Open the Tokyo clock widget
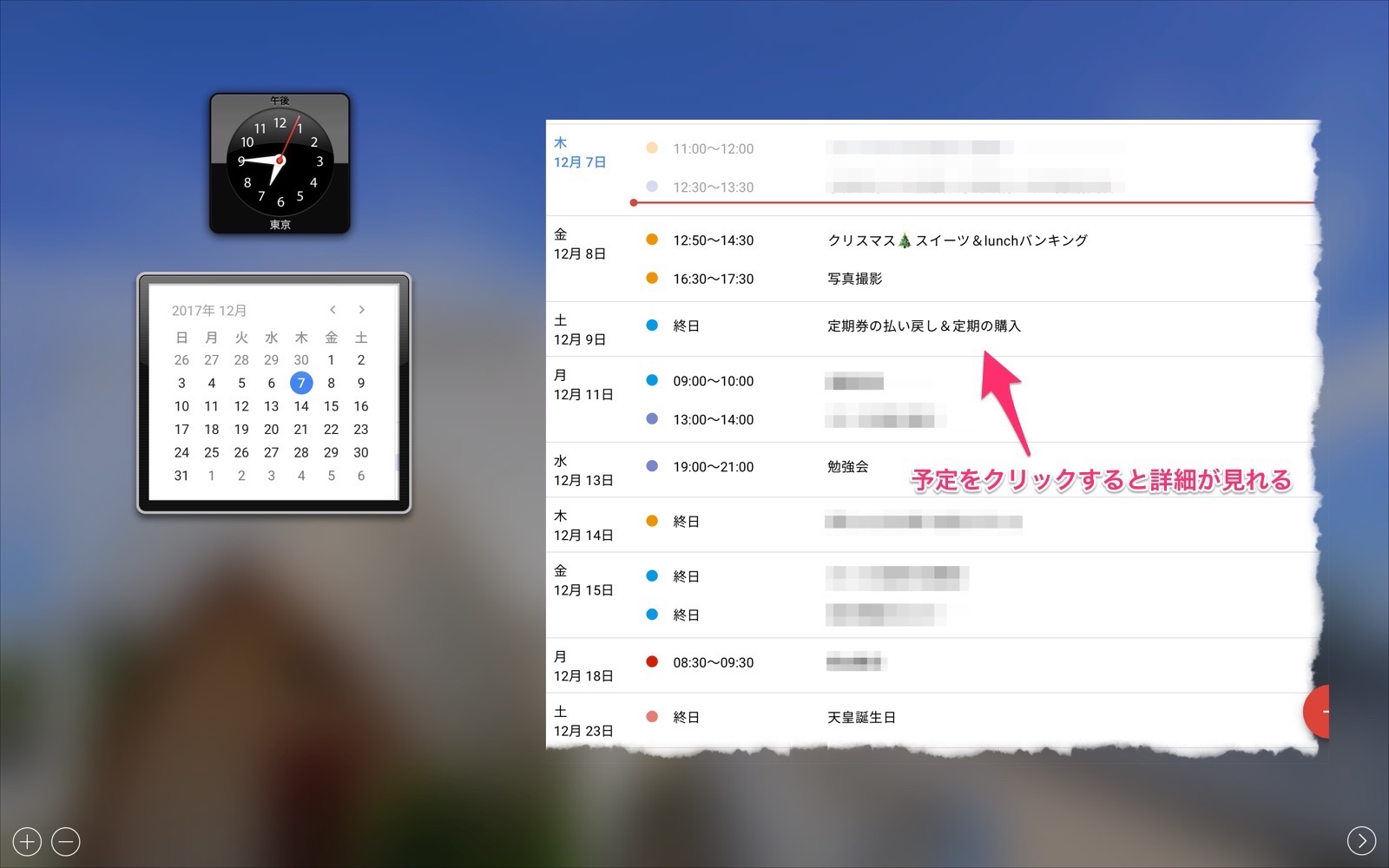Screen dimensions: 1389x868 pyautogui.click(x=280, y=163)
